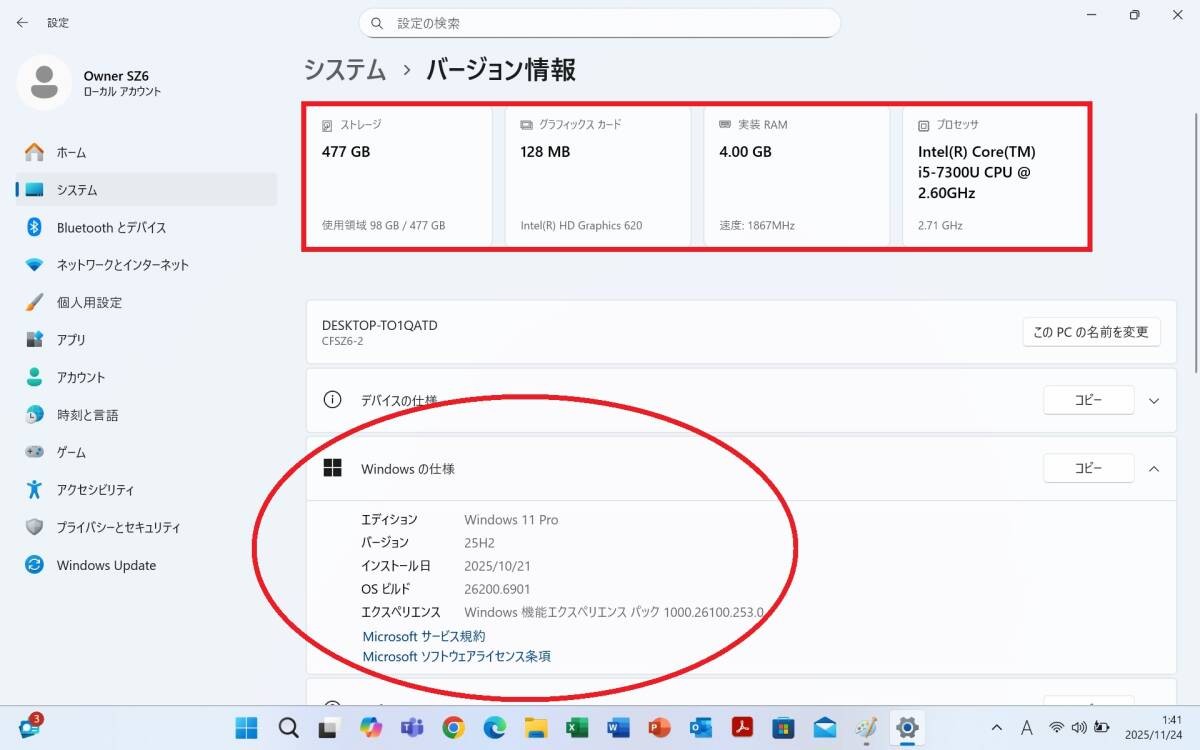Click the グラフィックス カード 128 MB card
1200x750 pixels.
[598, 176]
